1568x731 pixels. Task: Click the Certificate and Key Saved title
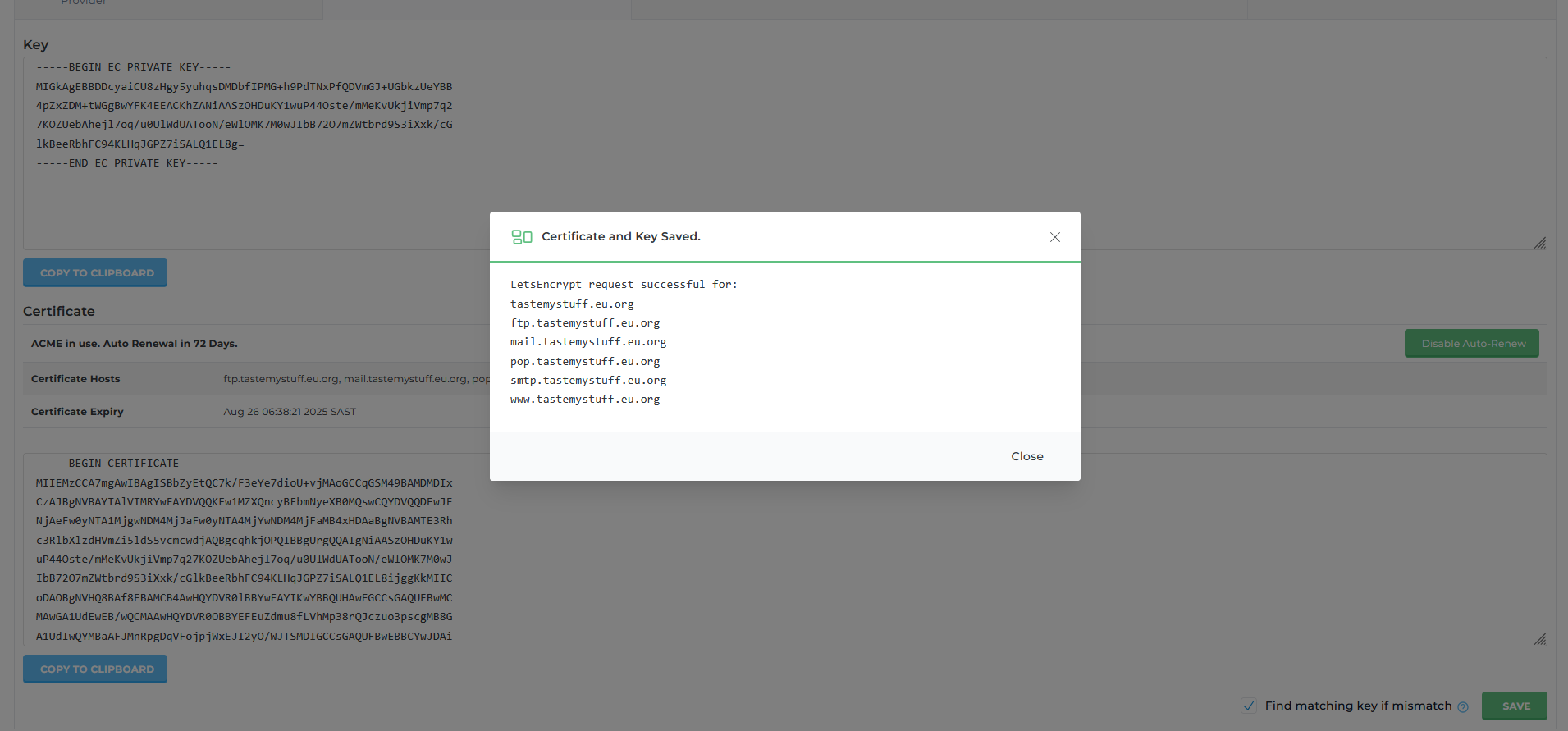click(x=620, y=237)
